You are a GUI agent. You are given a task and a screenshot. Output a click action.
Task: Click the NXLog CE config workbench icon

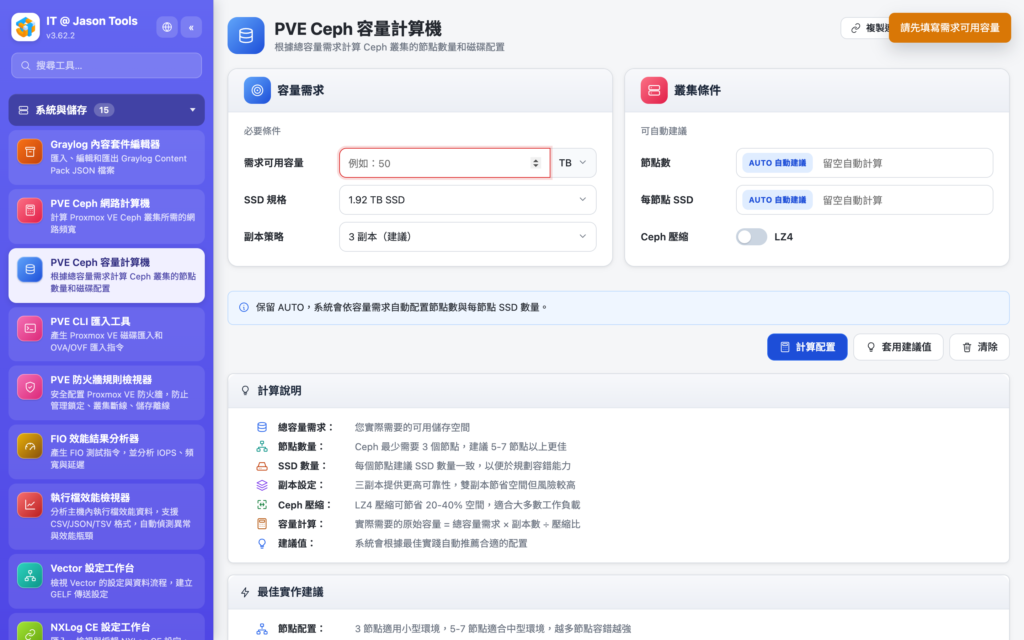click(x=29, y=632)
